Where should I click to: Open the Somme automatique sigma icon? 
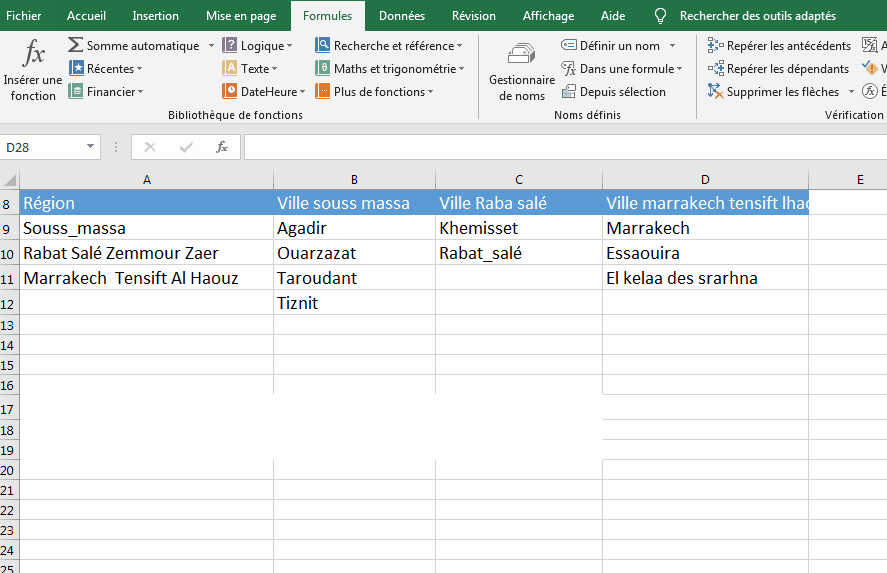click(75, 45)
